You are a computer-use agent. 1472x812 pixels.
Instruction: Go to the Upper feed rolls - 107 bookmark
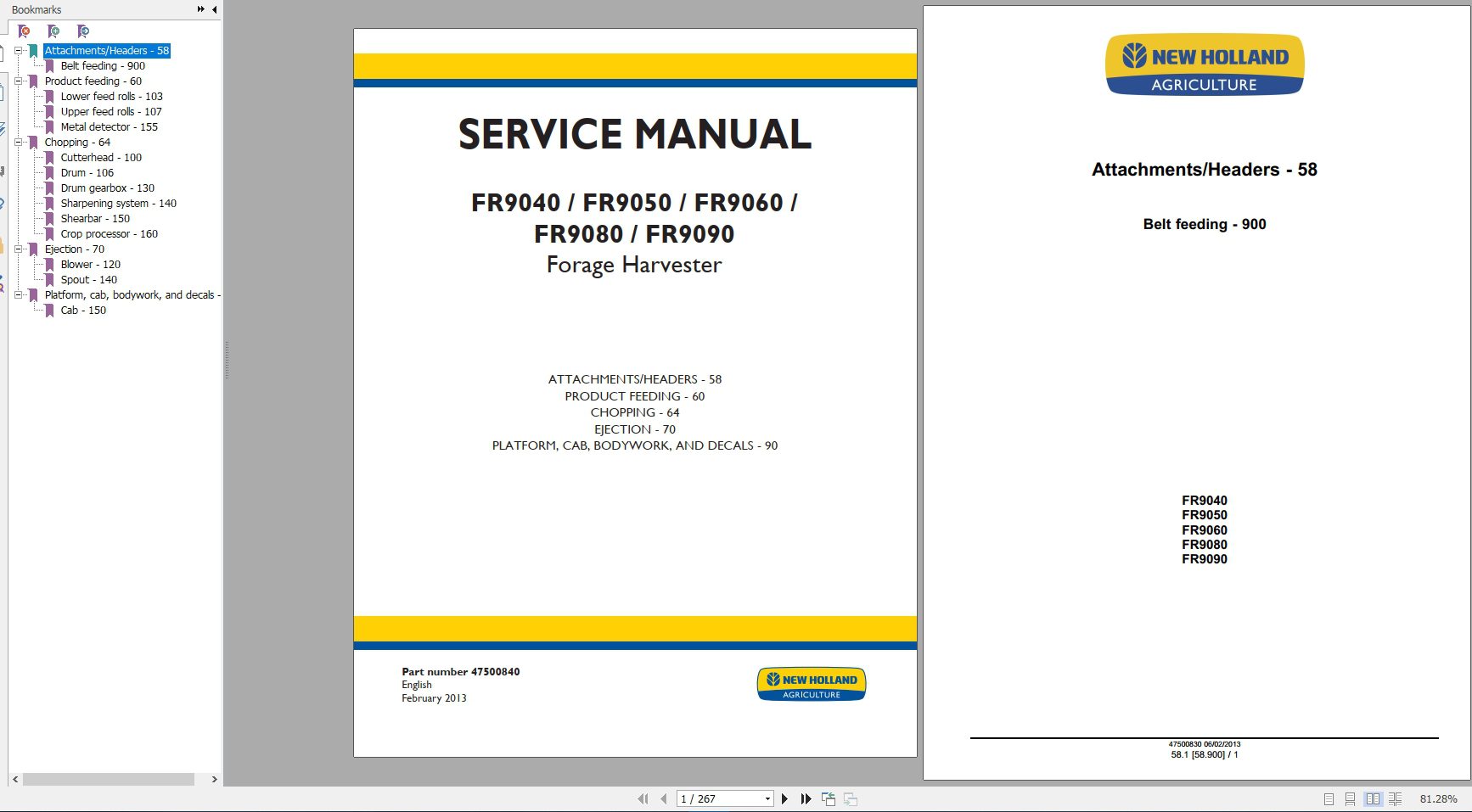coord(111,112)
